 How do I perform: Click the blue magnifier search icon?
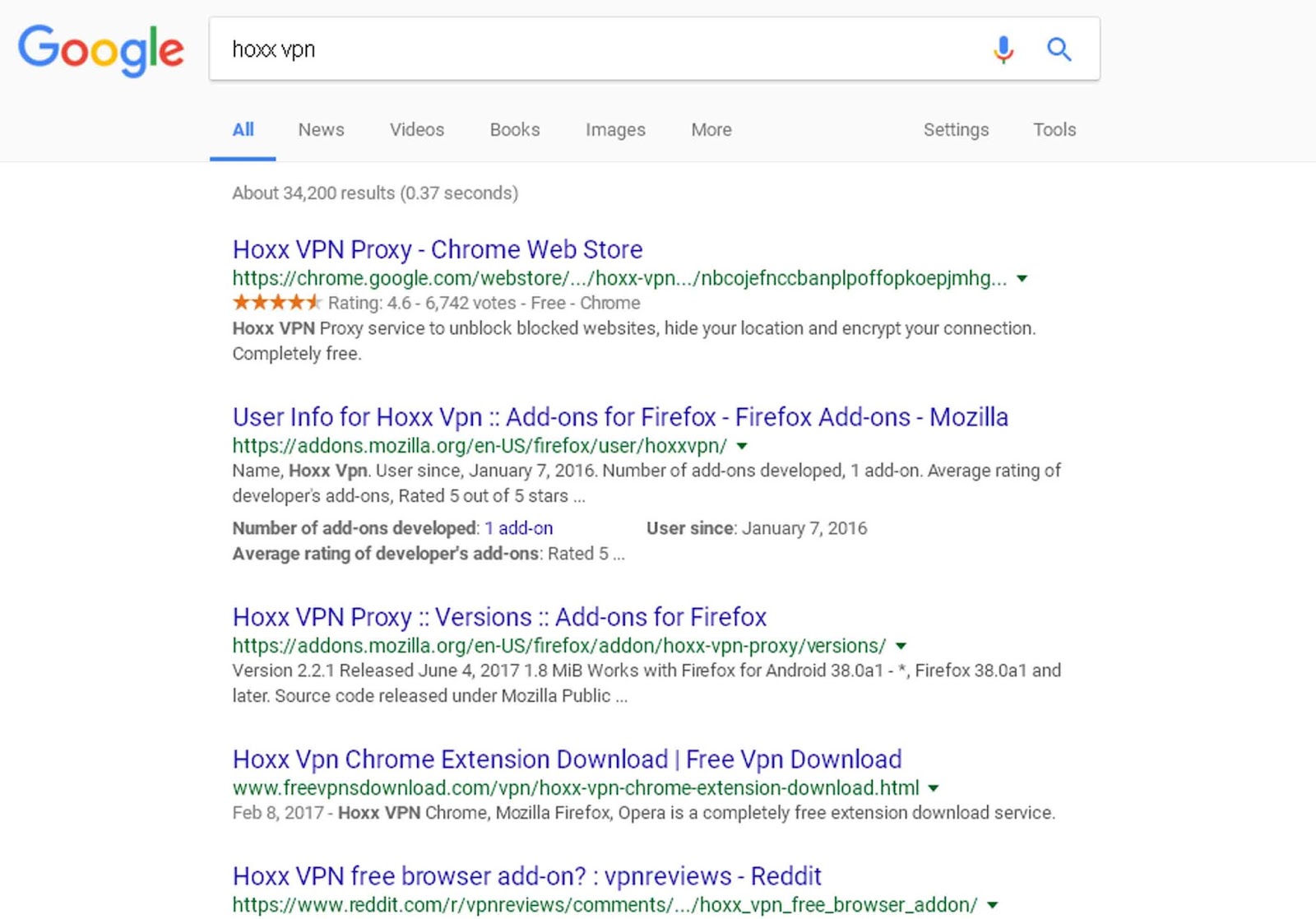pyautogui.click(x=1059, y=49)
